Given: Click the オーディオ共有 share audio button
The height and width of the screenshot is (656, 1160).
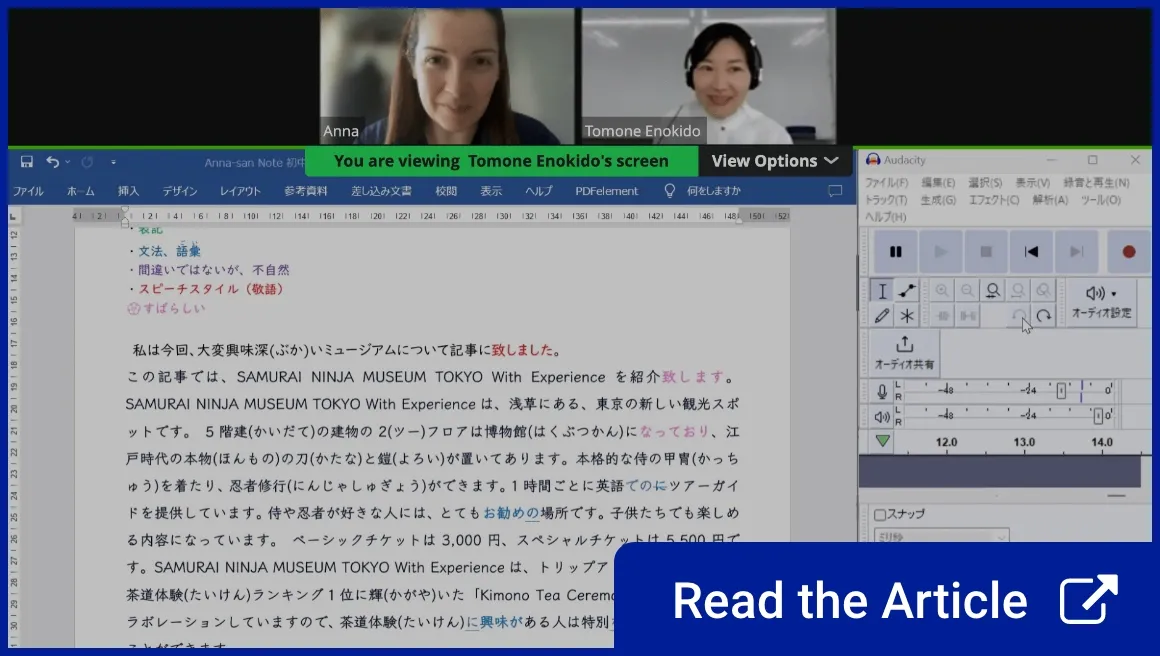Looking at the screenshot, I should pyautogui.click(x=904, y=353).
